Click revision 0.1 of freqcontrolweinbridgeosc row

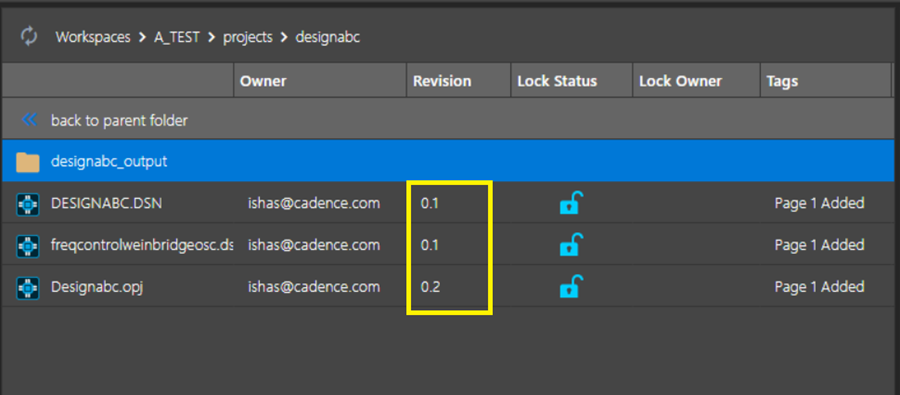429,245
